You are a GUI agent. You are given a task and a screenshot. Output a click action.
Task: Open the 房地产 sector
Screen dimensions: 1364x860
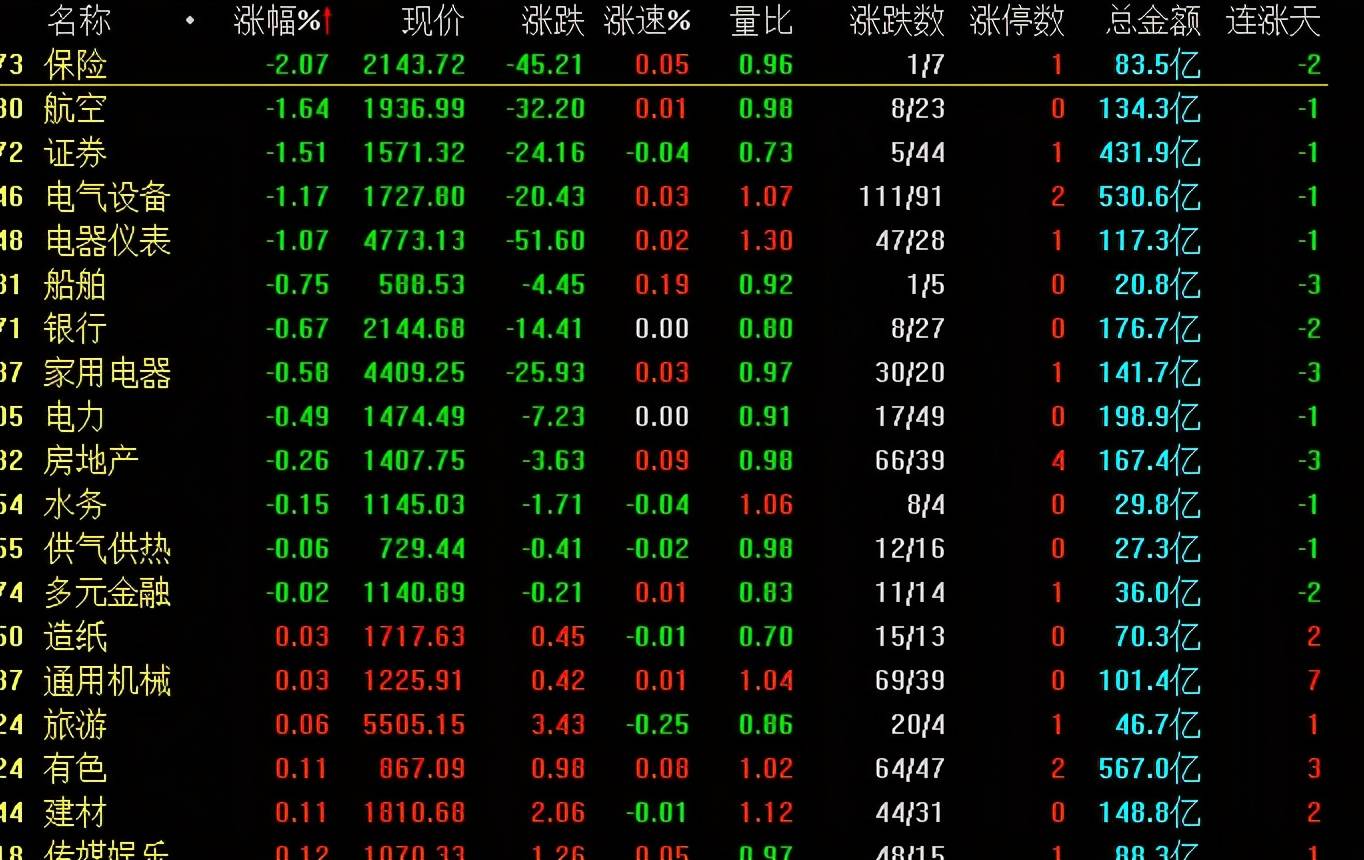pos(91,460)
